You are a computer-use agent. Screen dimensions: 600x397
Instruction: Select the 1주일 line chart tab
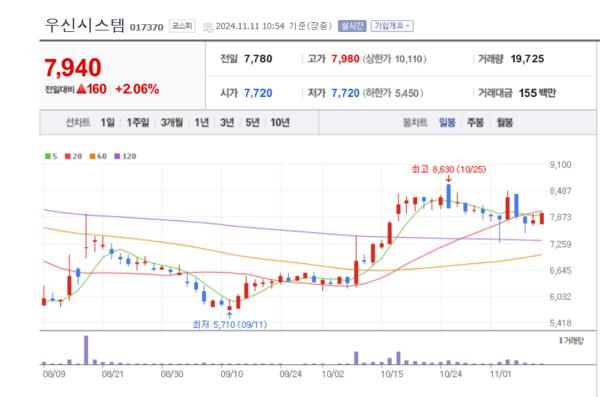(138, 123)
